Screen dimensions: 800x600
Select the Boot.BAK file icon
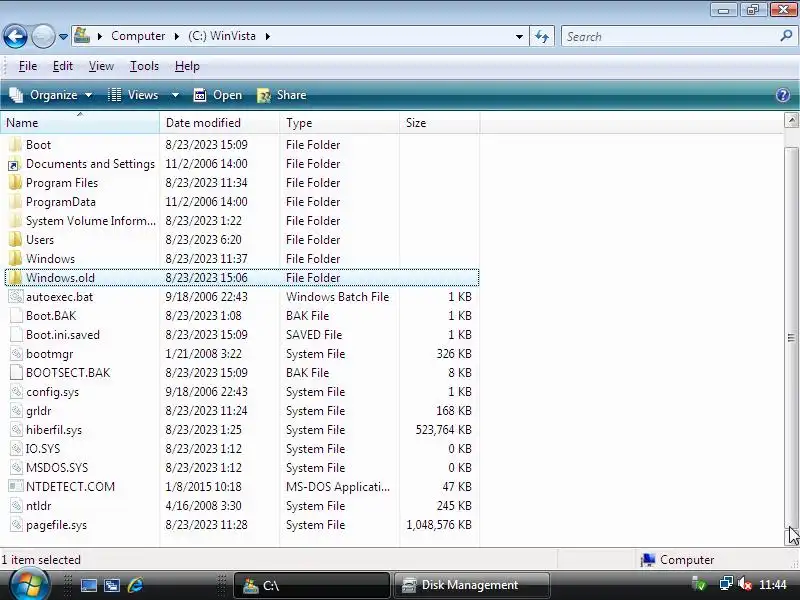pos(16,316)
